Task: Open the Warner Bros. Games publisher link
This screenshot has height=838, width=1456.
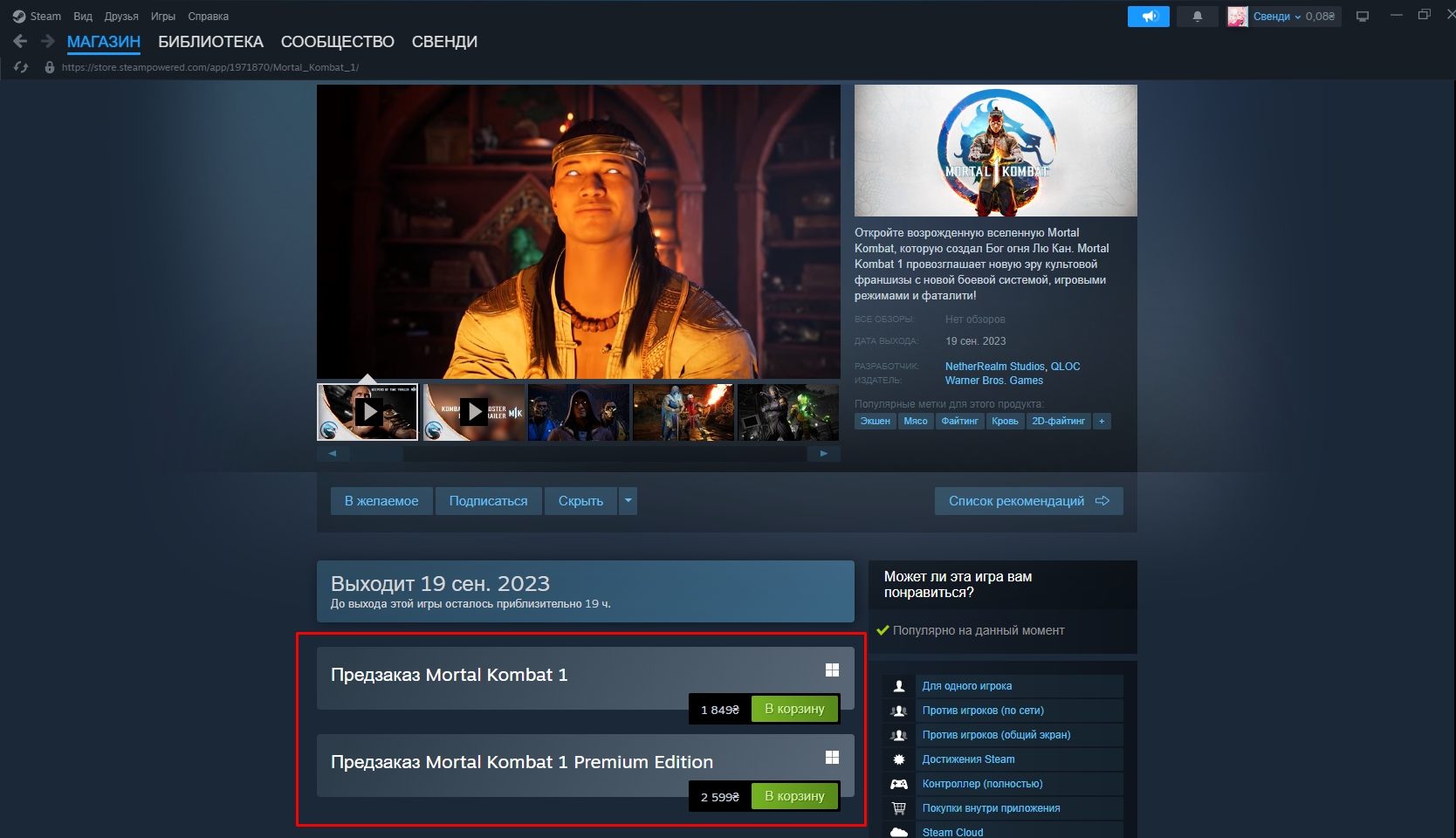Action: [x=994, y=381]
